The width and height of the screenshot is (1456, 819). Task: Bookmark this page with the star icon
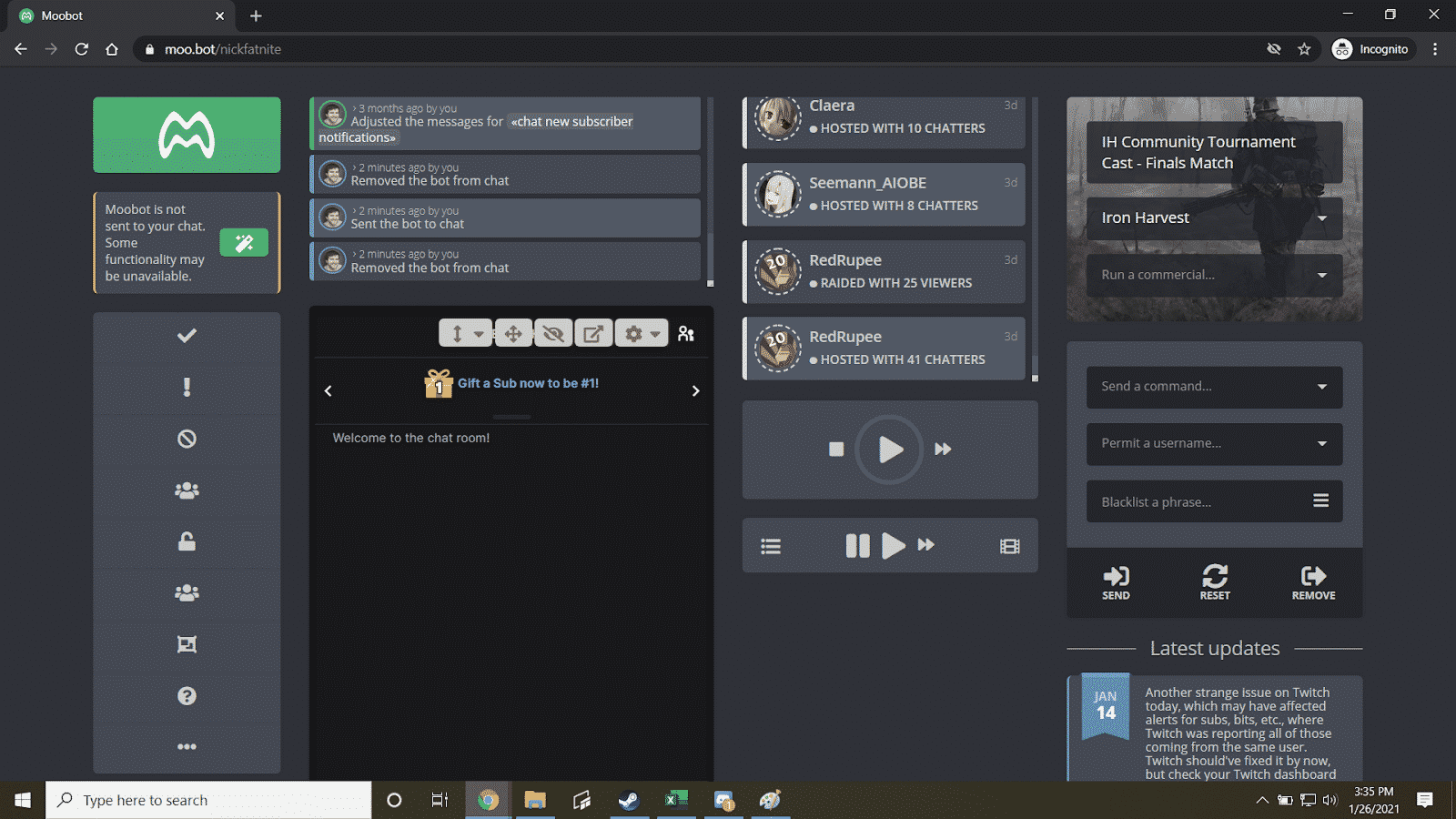[x=1304, y=49]
